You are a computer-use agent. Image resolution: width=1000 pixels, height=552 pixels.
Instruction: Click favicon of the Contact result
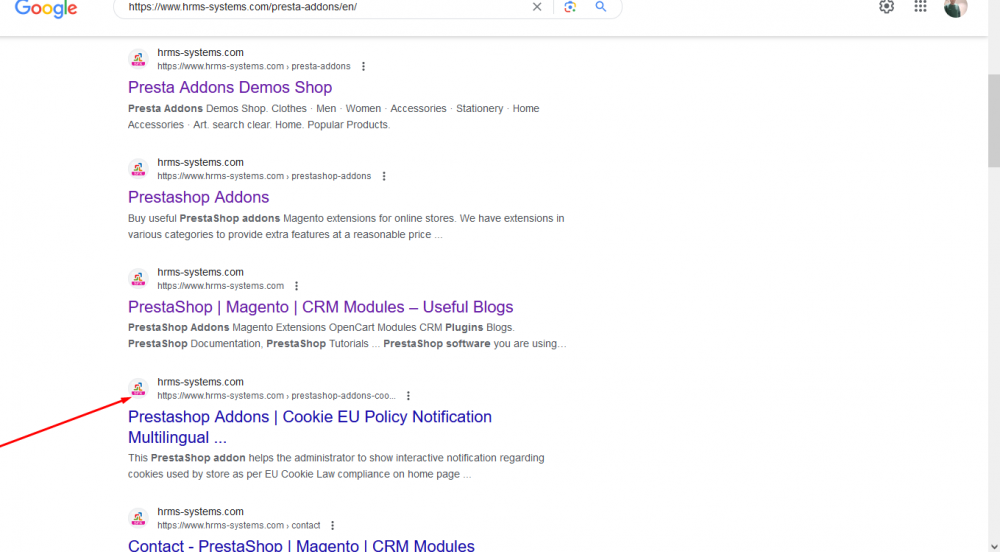point(138,518)
